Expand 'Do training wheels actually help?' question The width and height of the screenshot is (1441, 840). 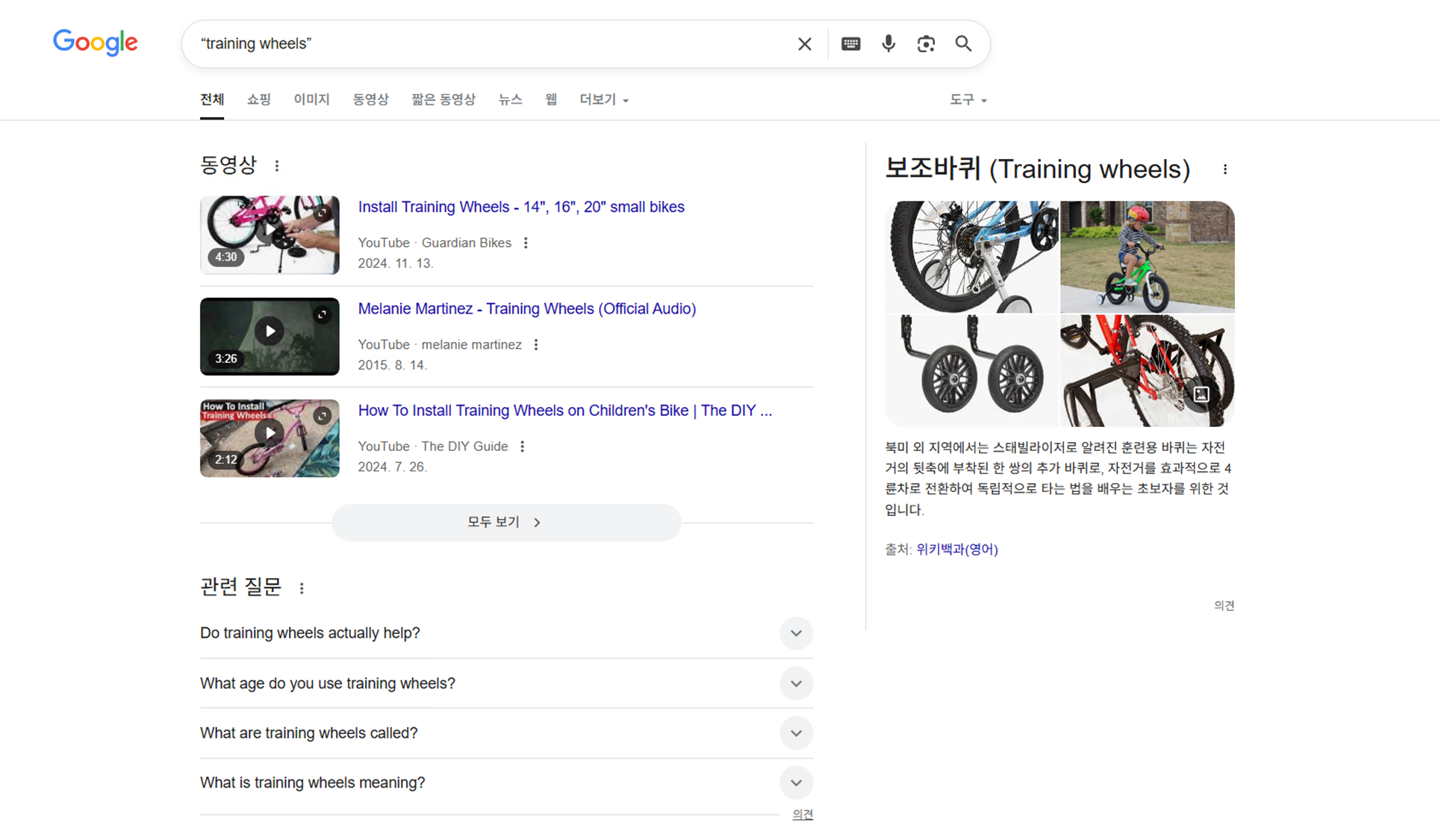[x=796, y=633]
